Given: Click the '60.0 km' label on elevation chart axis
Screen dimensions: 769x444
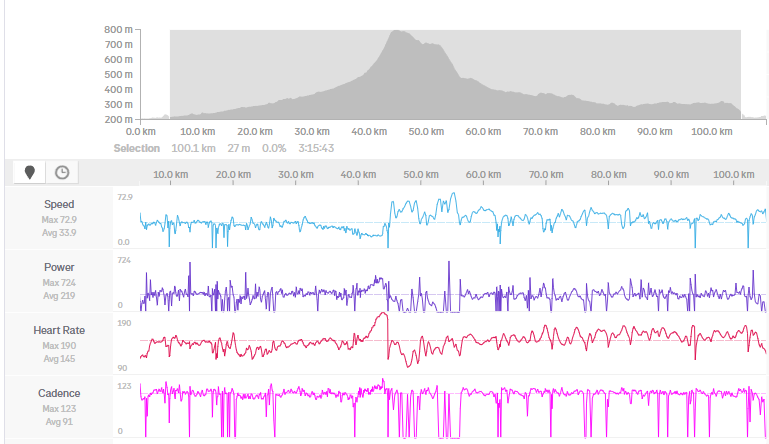Looking at the screenshot, I should click(483, 131).
